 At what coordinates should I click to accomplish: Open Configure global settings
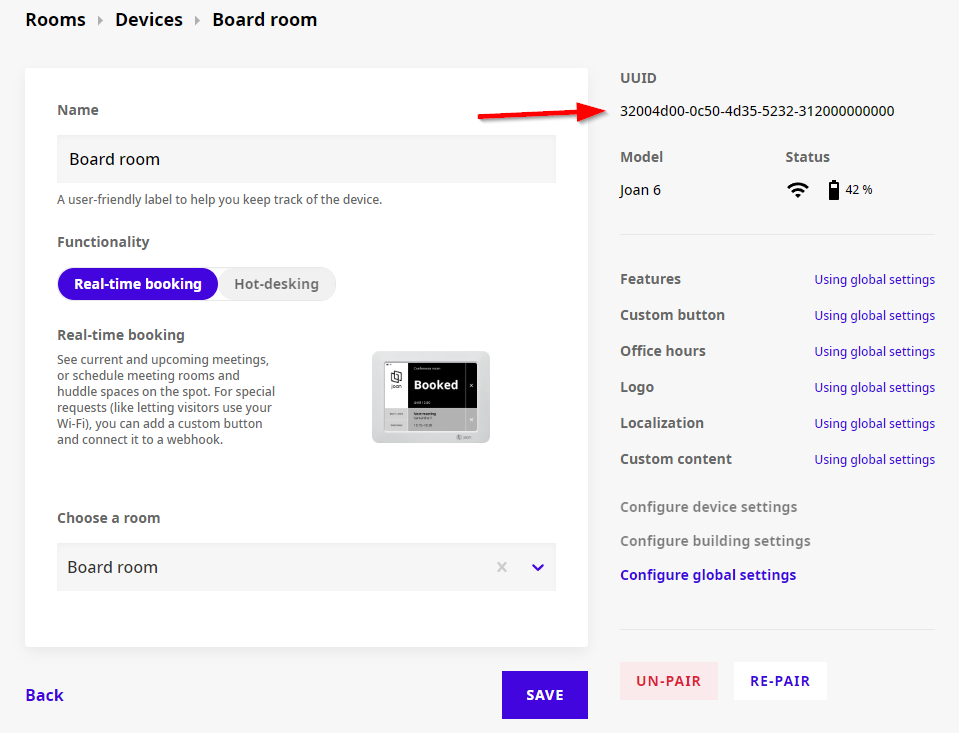[708, 575]
